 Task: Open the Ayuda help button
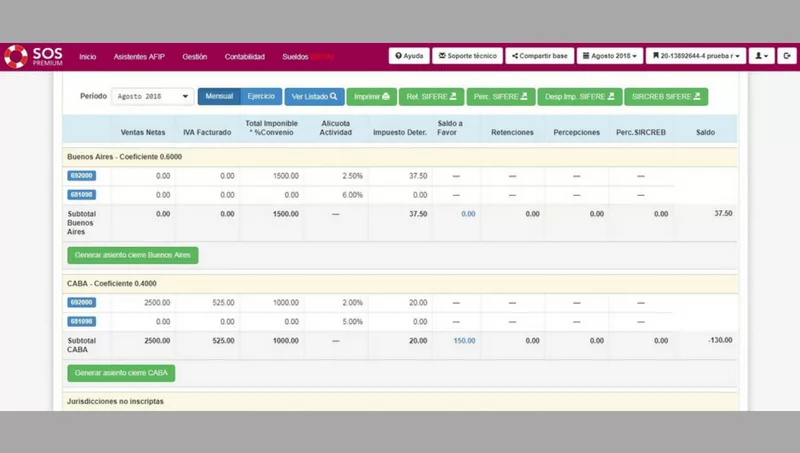(x=409, y=56)
